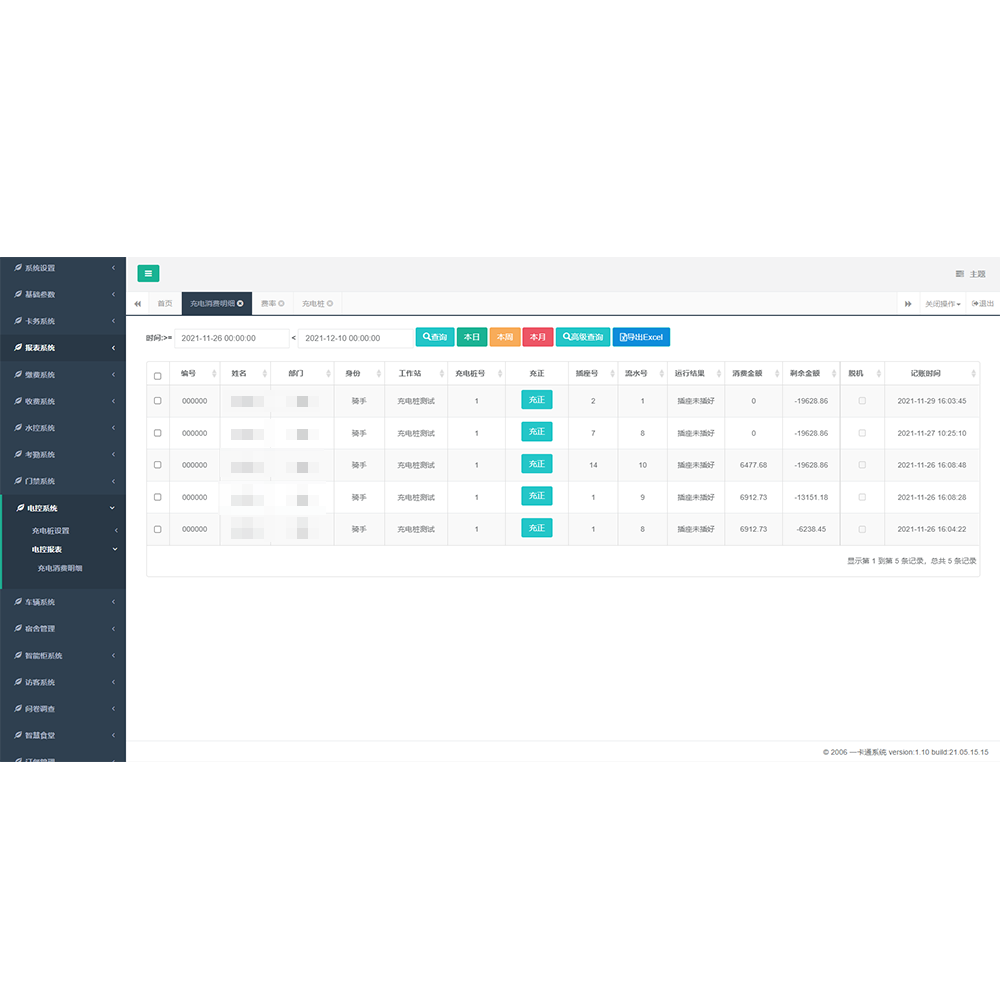This screenshot has width=1000, height=1000.
Task: Check the first row's selection checkbox
Action: (157, 401)
